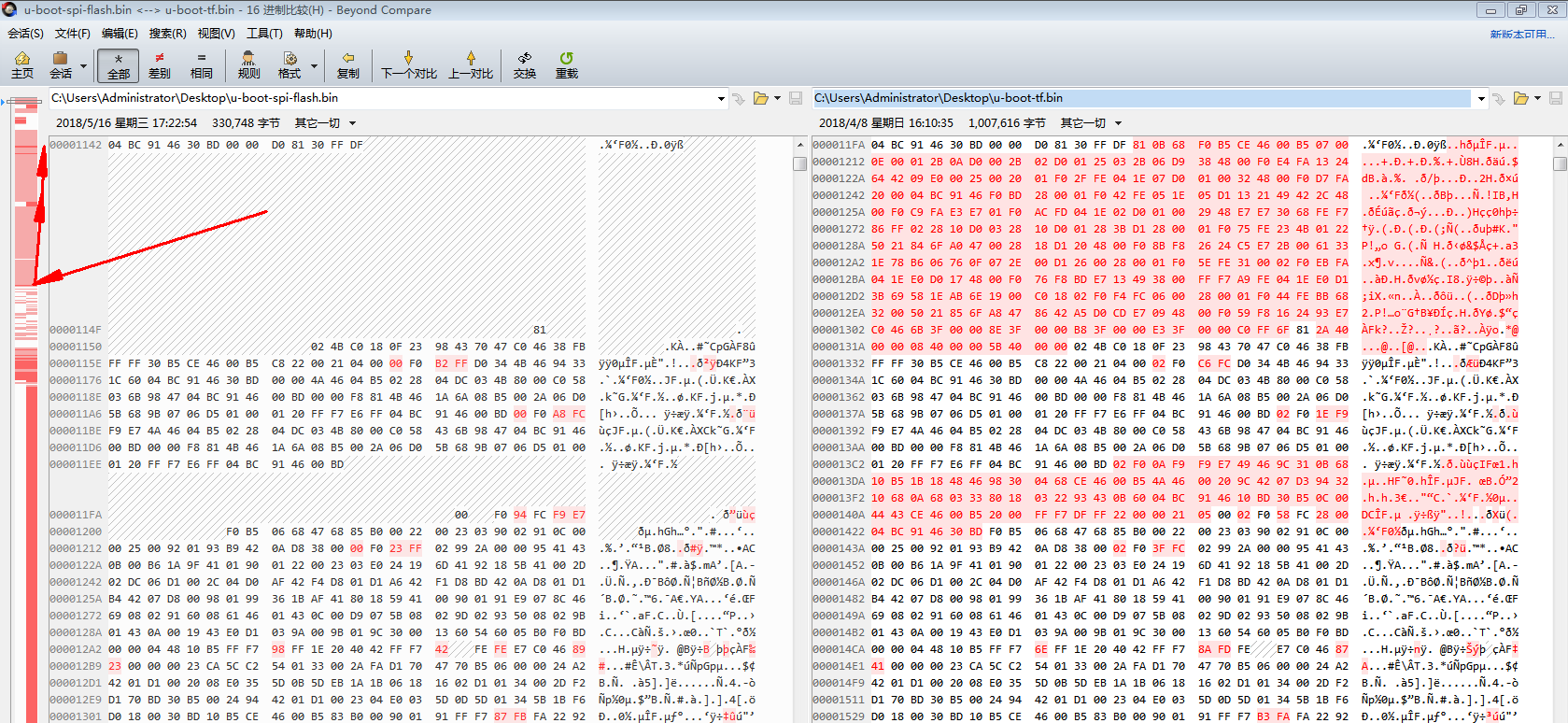Image resolution: width=1568 pixels, height=723 pixels.
Task: Expand right open-folder dropdown arrow
Action: click(x=1537, y=98)
